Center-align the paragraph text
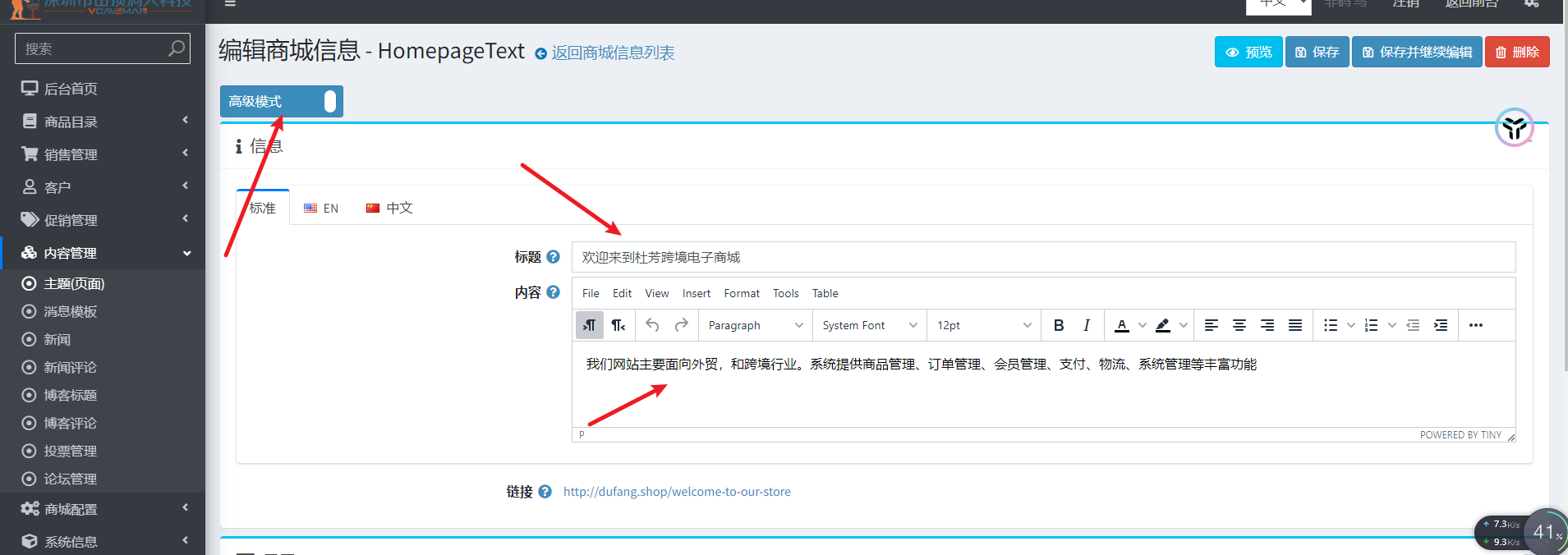Screen dimensions: 1568x555 (1239, 325)
